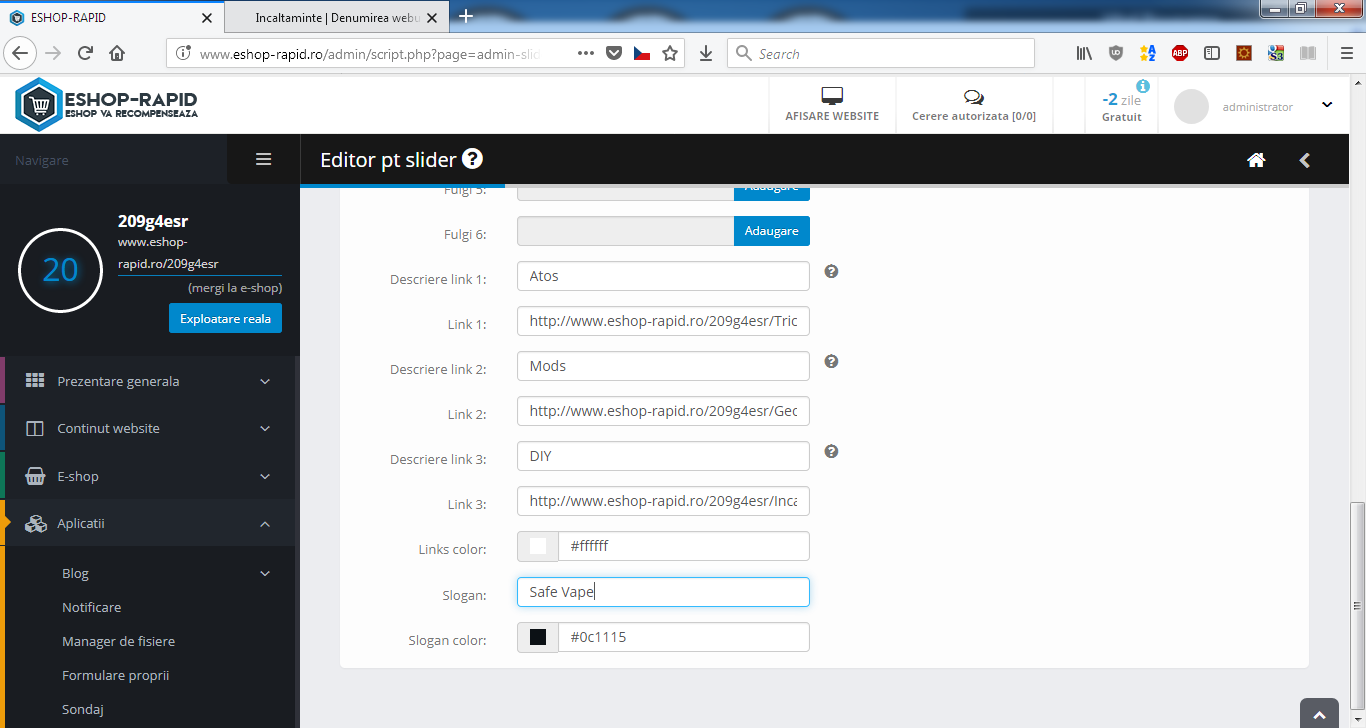Click the Links color hex field
The width and height of the screenshot is (1366, 728).
coord(684,546)
